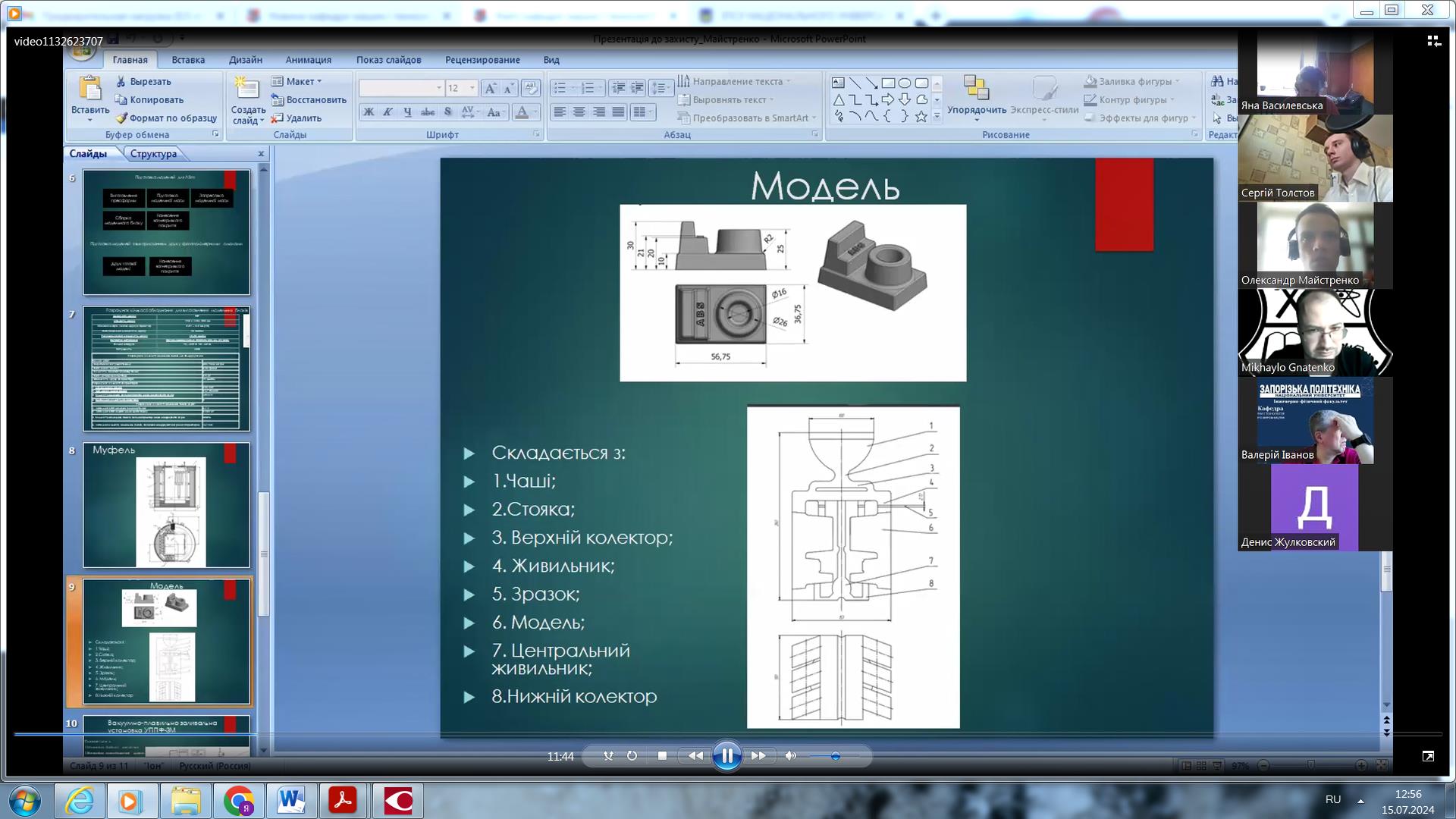
Task: Toggle repeat mode in the media player
Action: tap(632, 756)
